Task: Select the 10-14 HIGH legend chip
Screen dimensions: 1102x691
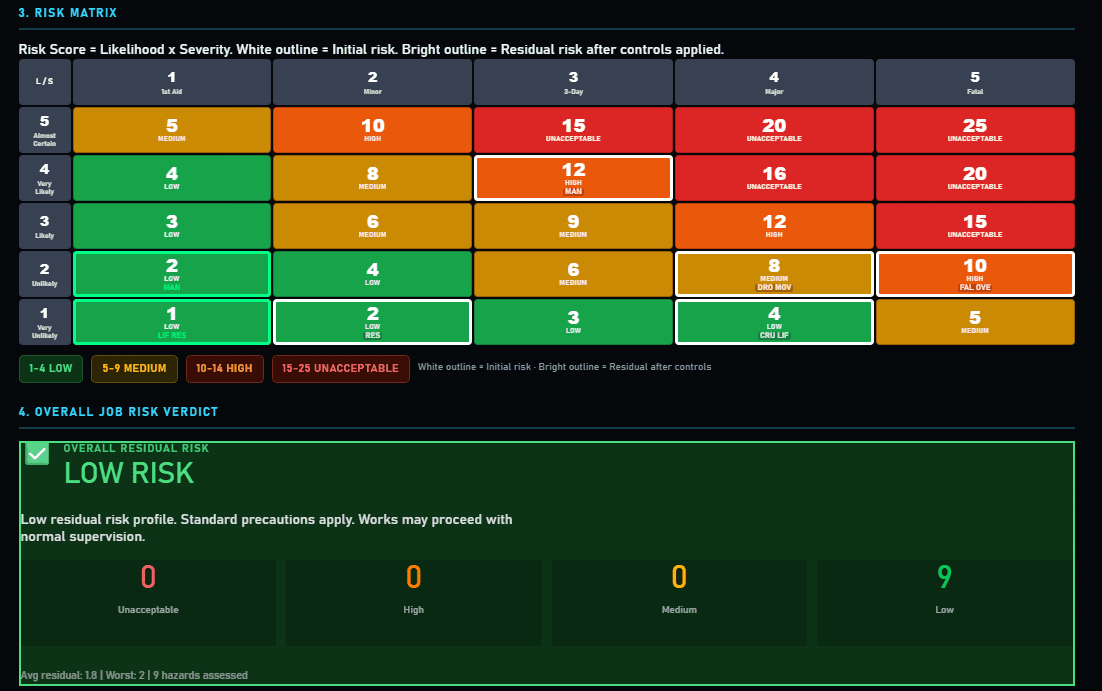Action: [x=224, y=368]
